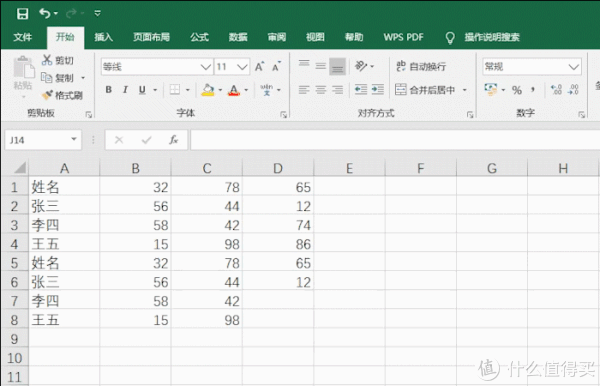600x386 pixels.
Task: Click the Save icon in quick access toolbar
Action: tap(22, 14)
